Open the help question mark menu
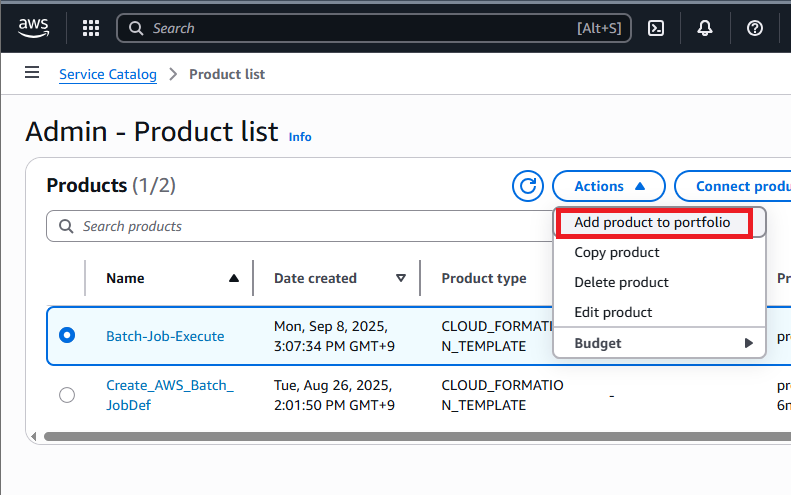Image resolution: width=791 pixels, height=495 pixels. pyautogui.click(x=755, y=28)
